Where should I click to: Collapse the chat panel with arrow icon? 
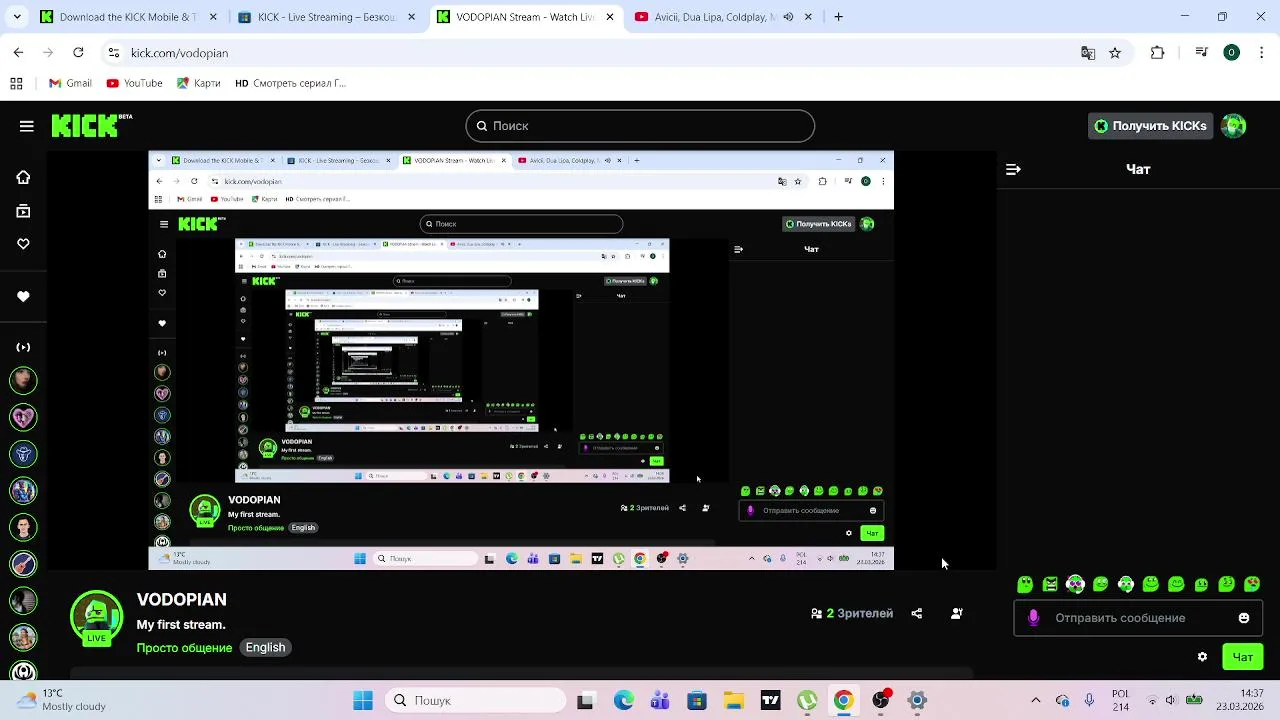coord(1013,169)
